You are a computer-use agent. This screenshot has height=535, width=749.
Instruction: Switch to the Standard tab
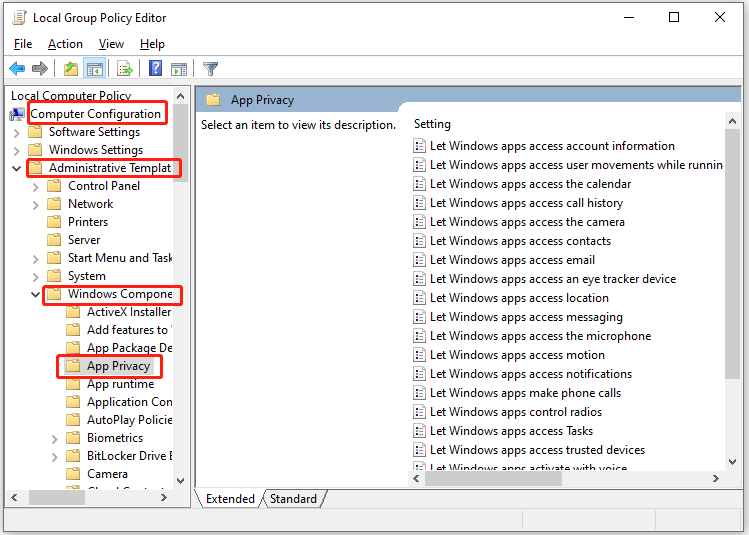click(x=293, y=499)
